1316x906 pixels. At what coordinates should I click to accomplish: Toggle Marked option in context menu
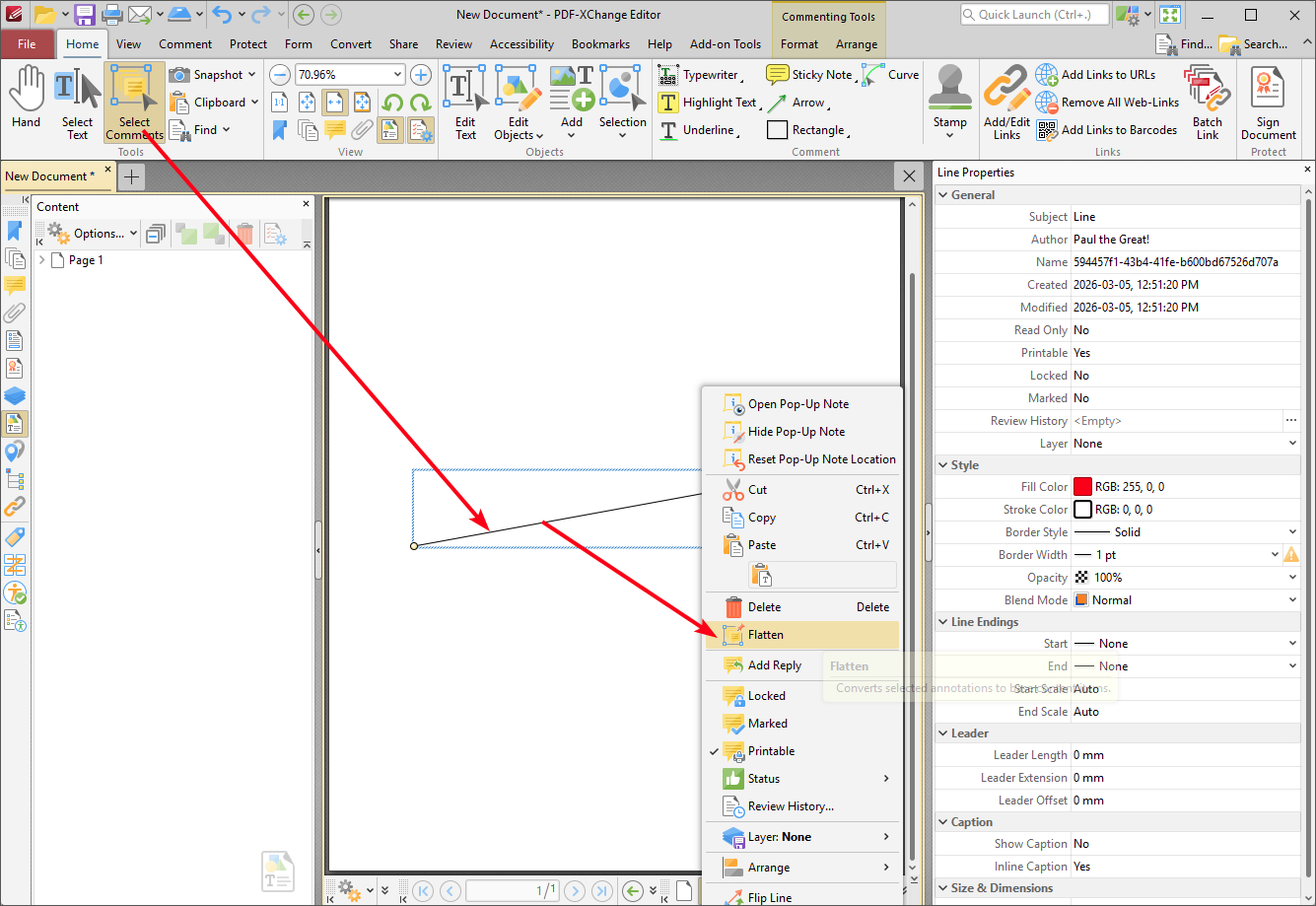click(767, 724)
